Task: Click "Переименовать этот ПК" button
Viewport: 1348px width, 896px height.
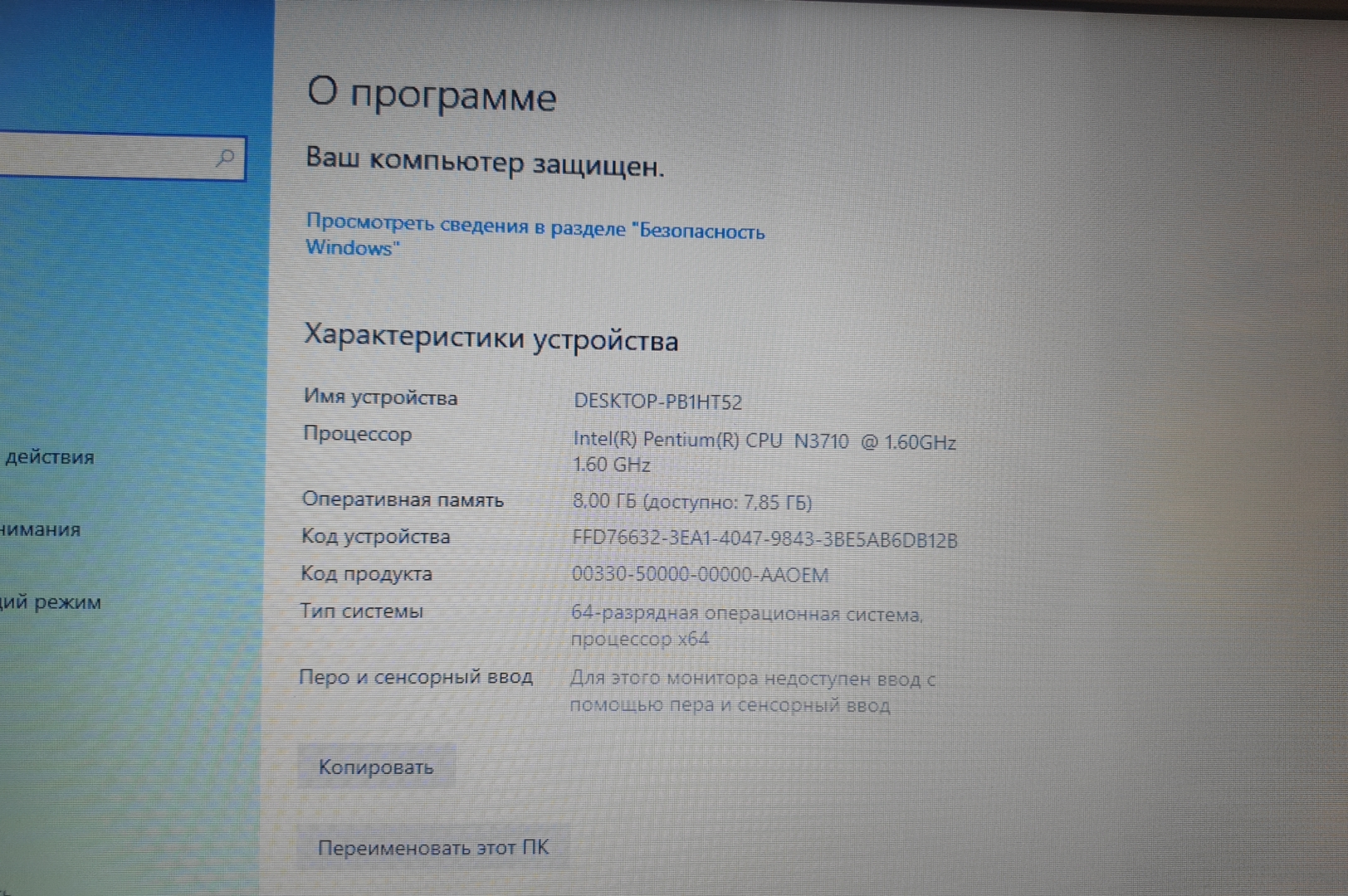Action: [432, 848]
